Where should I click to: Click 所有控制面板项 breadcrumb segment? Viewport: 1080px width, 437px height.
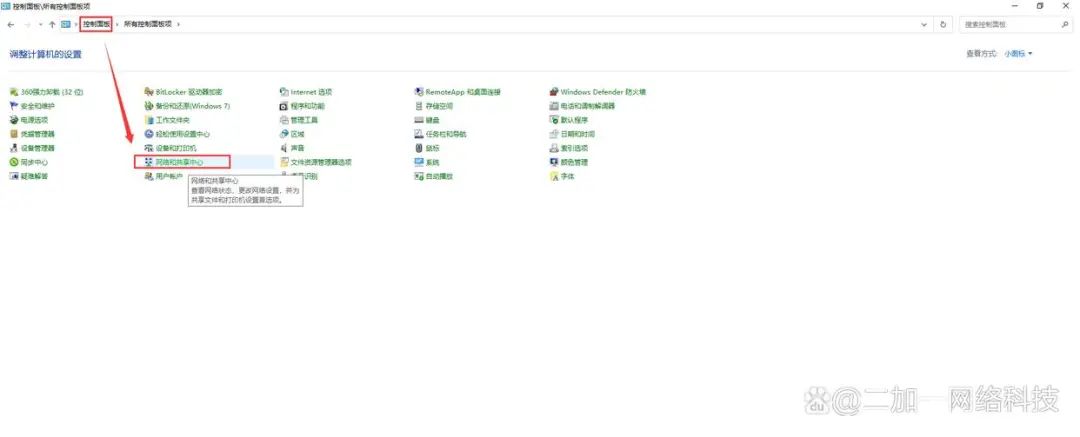point(146,24)
